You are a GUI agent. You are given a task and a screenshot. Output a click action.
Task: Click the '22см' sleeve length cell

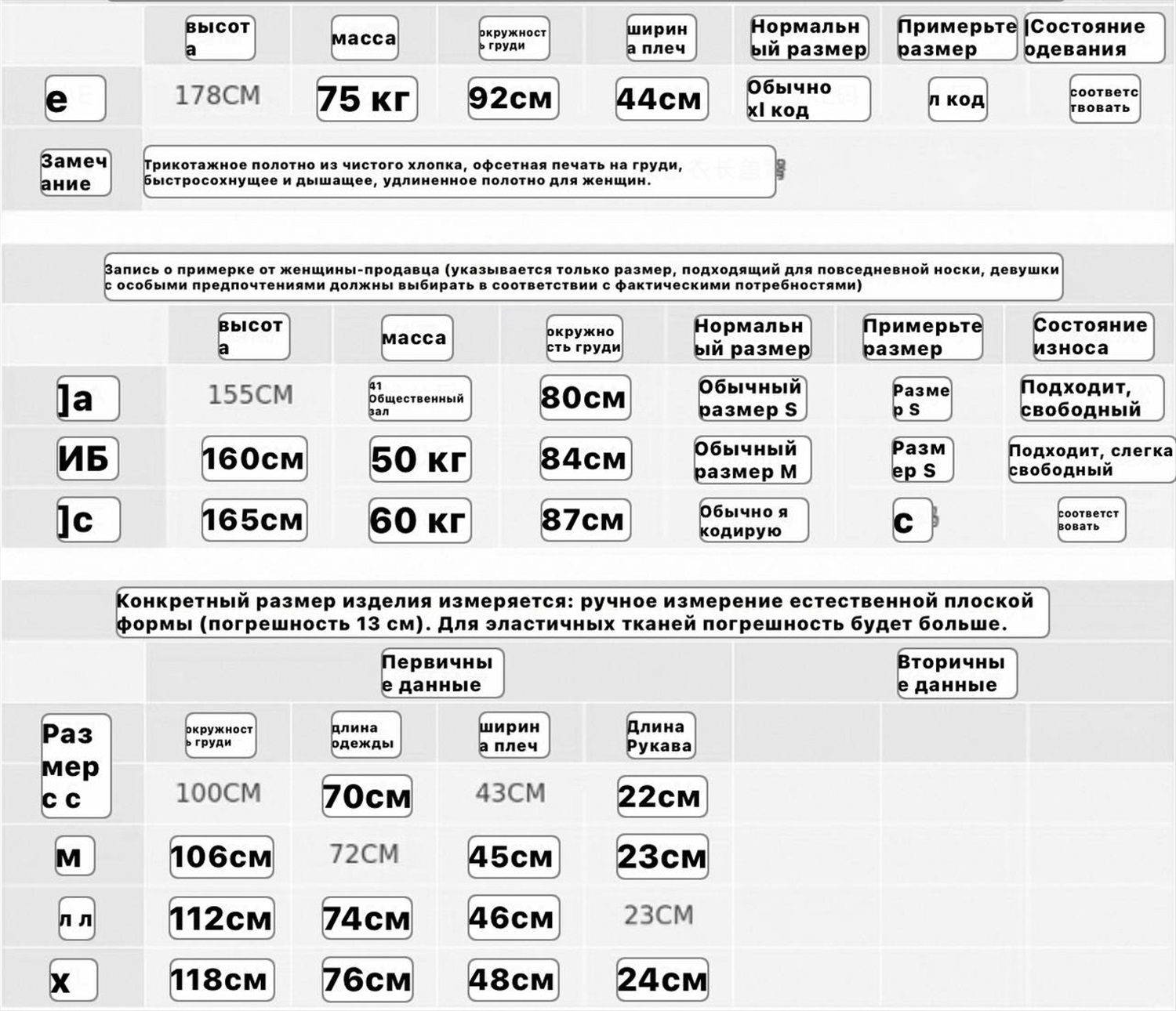point(662,796)
